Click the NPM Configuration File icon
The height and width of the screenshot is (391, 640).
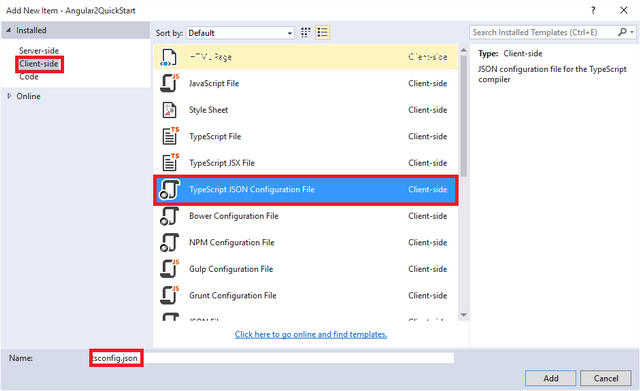(169, 242)
